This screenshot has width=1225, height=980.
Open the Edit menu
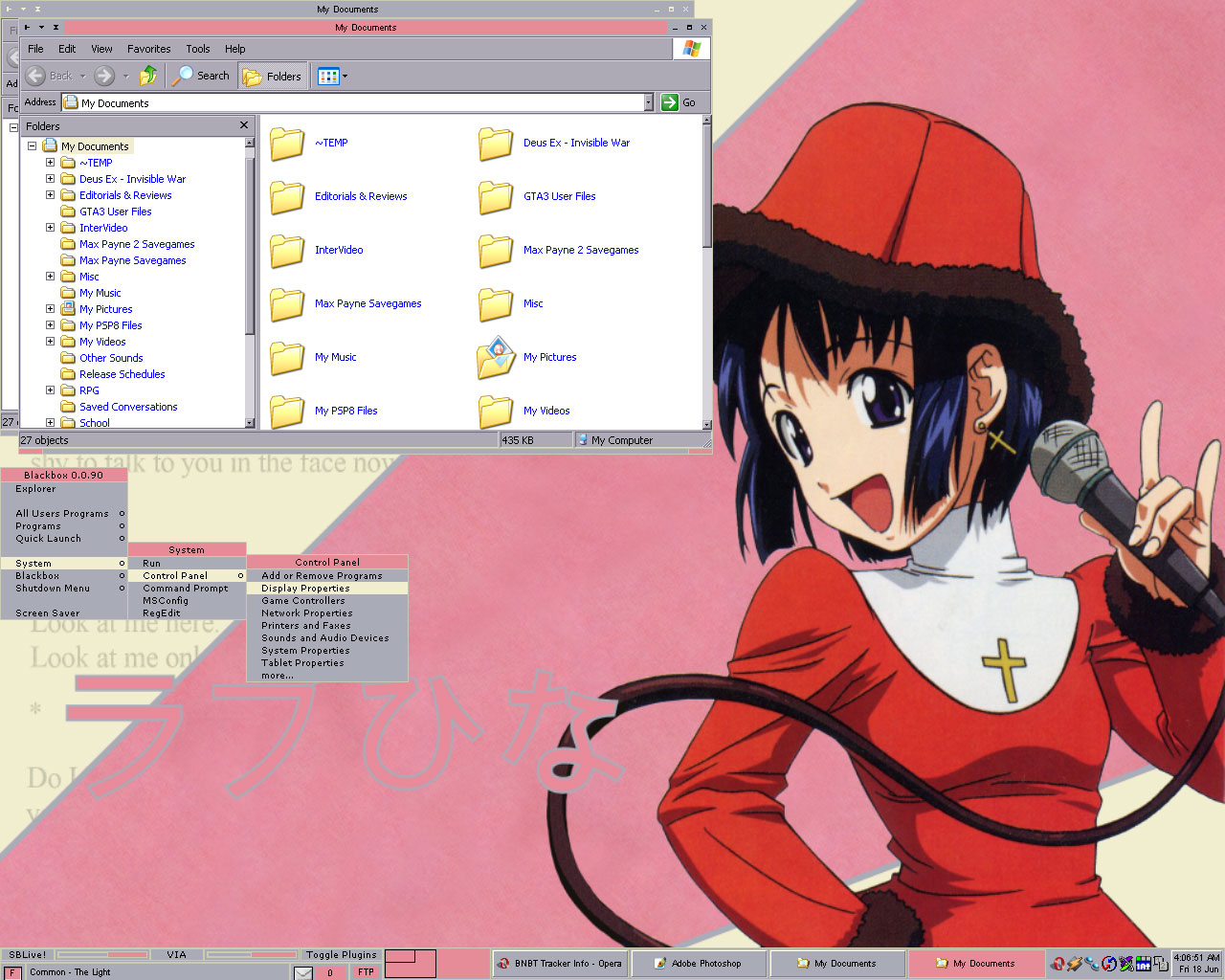coord(67,49)
